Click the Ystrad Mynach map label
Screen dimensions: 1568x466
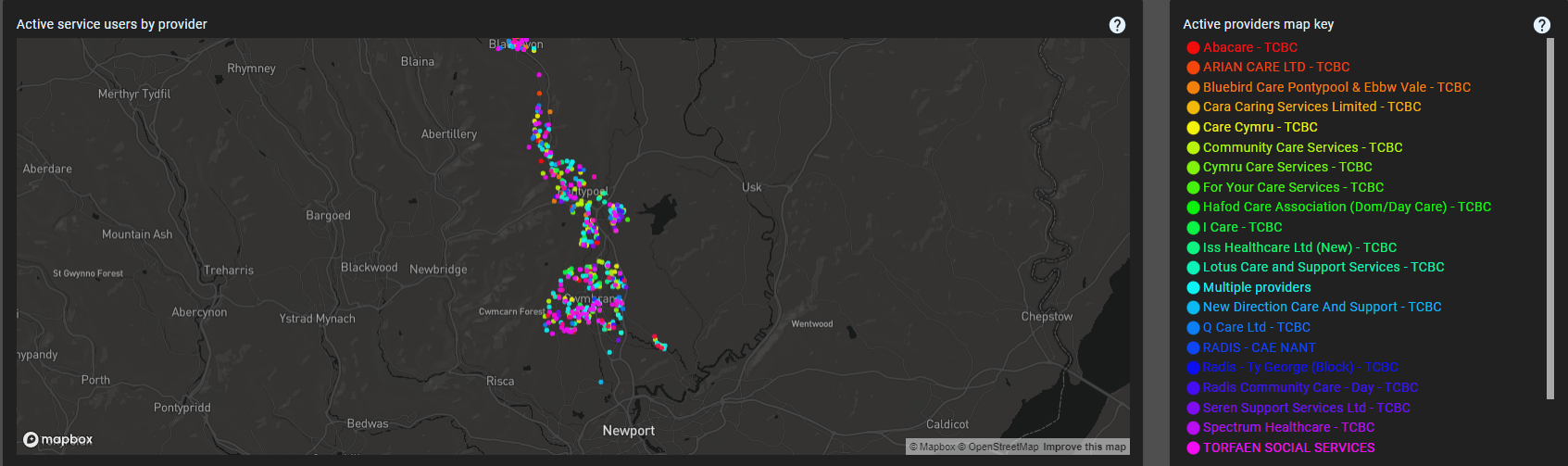(x=317, y=319)
